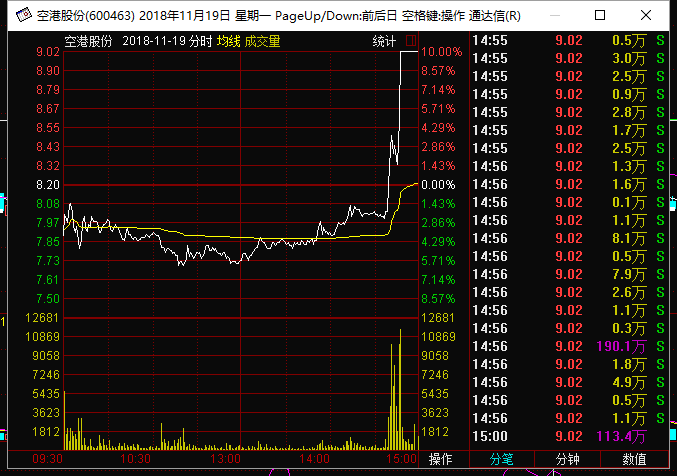
Task: Click the 分时 label in the chart header
Action: click(200, 41)
